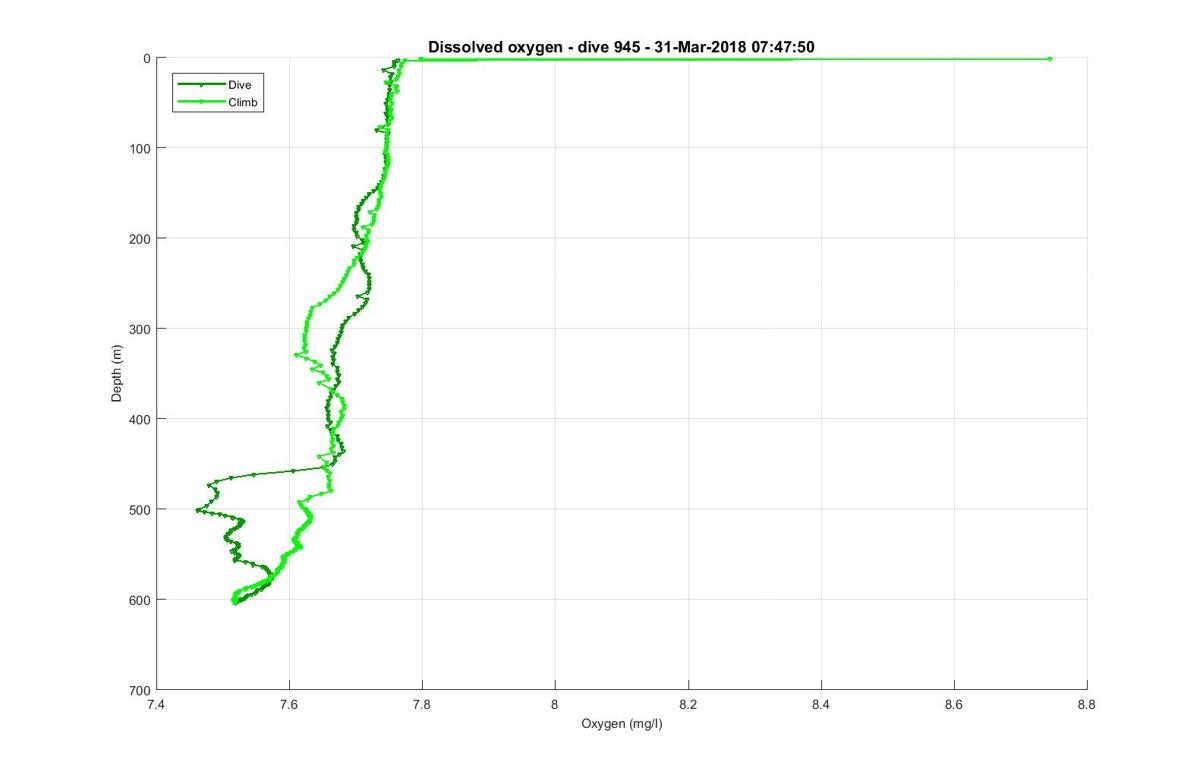Click the x-axis tick label 8.2
The height and width of the screenshot is (775, 1200).
tap(688, 704)
